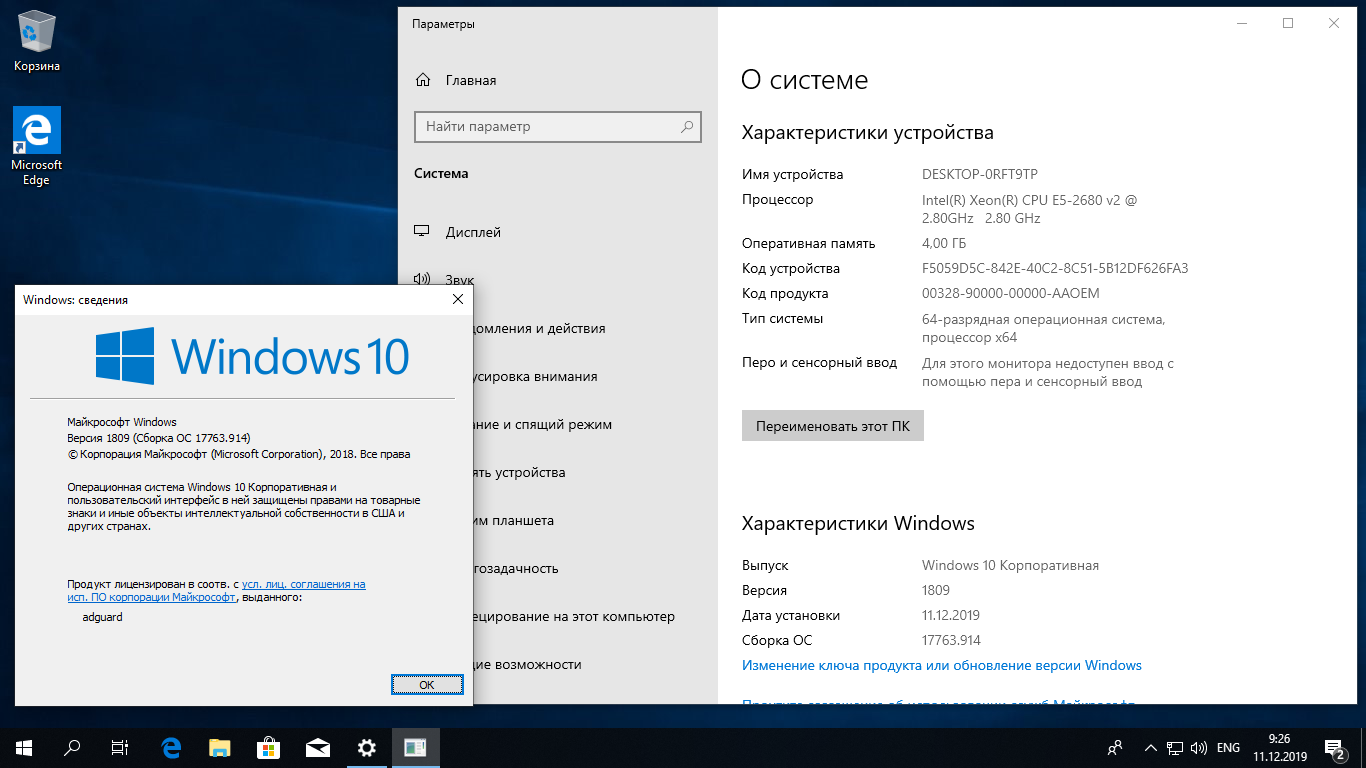Image resolution: width=1366 pixels, height=768 pixels.
Task: Switch to Settings gear on the taskbar
Action: [367, 747]
